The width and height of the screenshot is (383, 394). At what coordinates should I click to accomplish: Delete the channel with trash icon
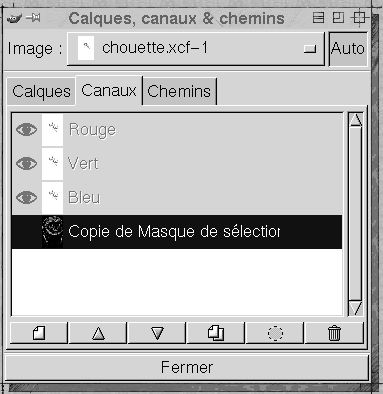tap(334, 333)
